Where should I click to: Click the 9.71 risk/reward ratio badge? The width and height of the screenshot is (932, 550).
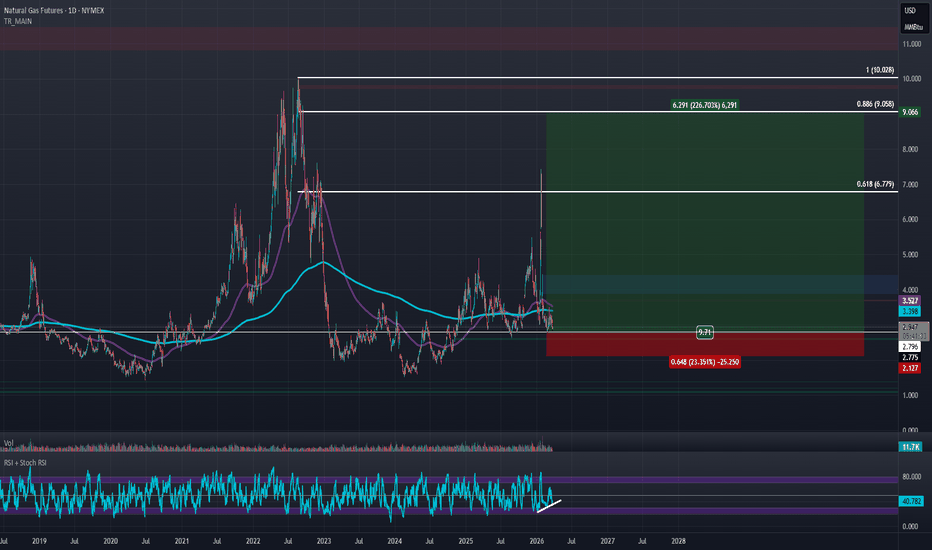click(704, 330)
